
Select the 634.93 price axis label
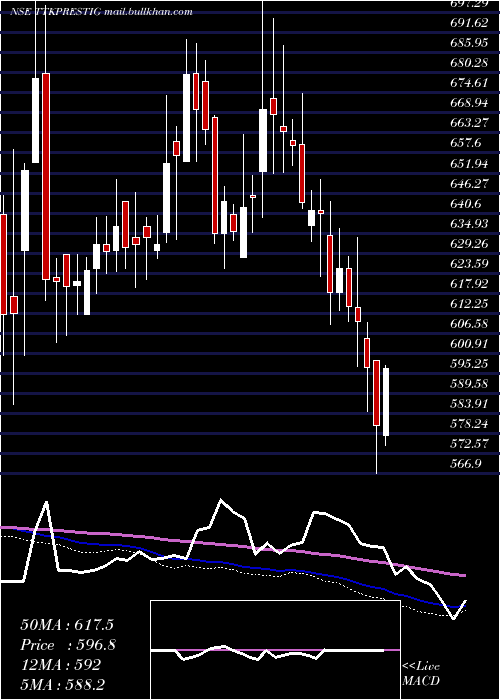tap(469, 224)
